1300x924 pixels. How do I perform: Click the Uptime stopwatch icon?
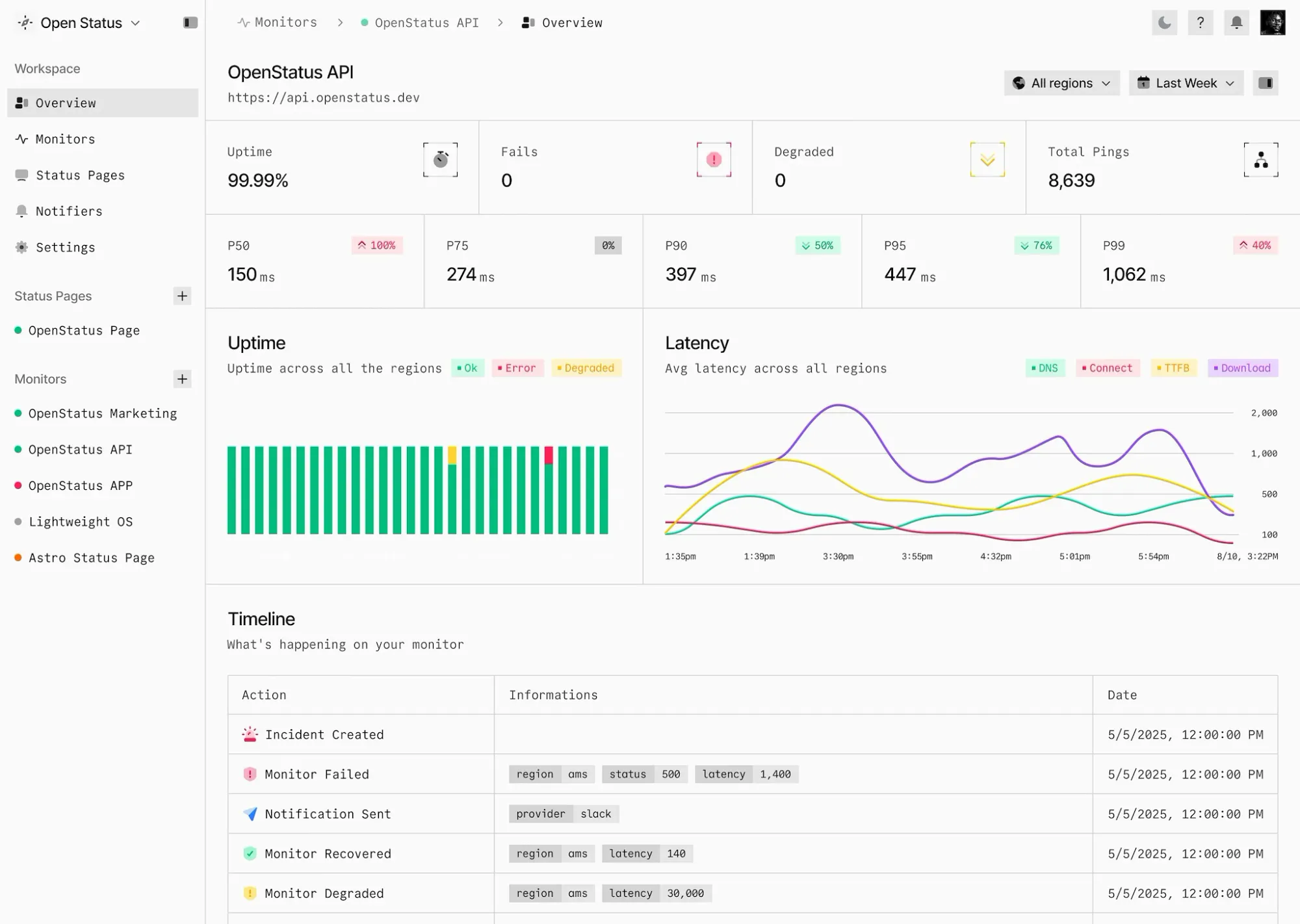[441, 160]
